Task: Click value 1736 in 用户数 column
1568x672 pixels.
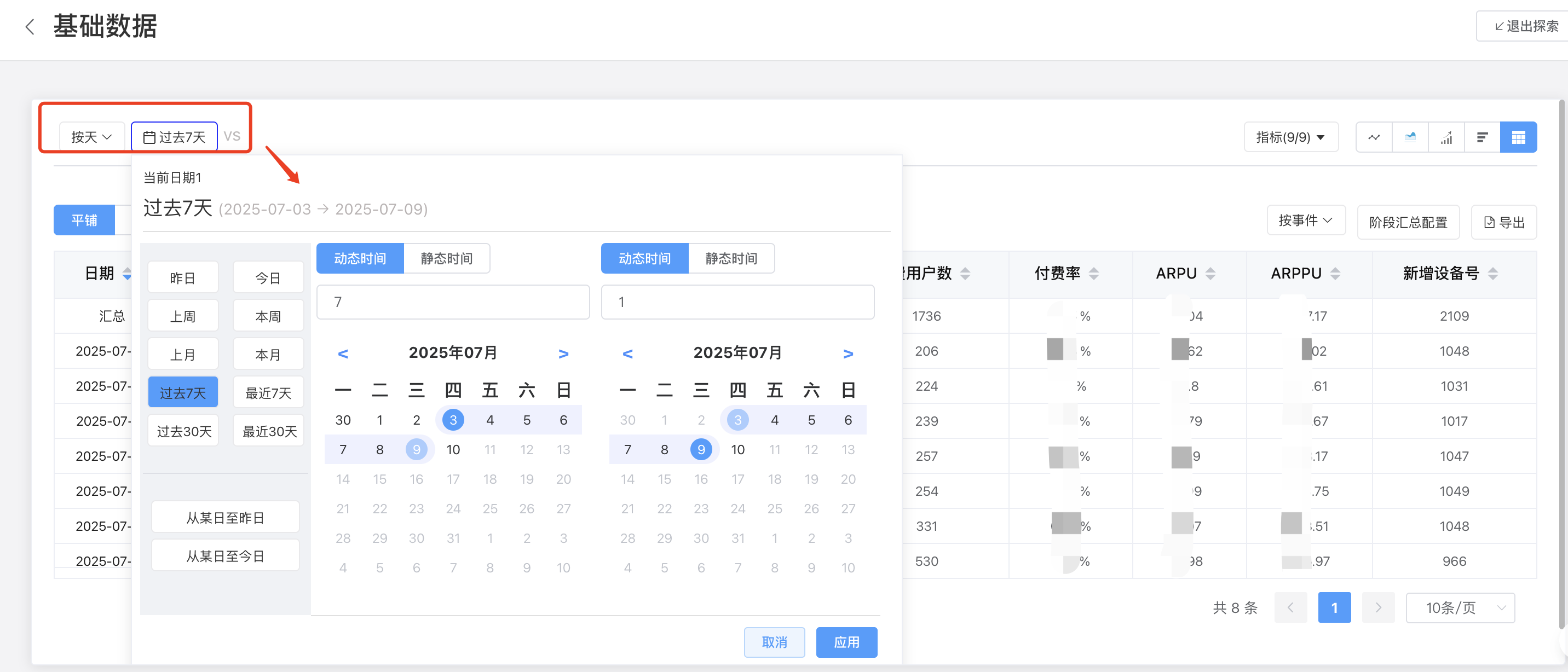Action: [x=926, y=316]
